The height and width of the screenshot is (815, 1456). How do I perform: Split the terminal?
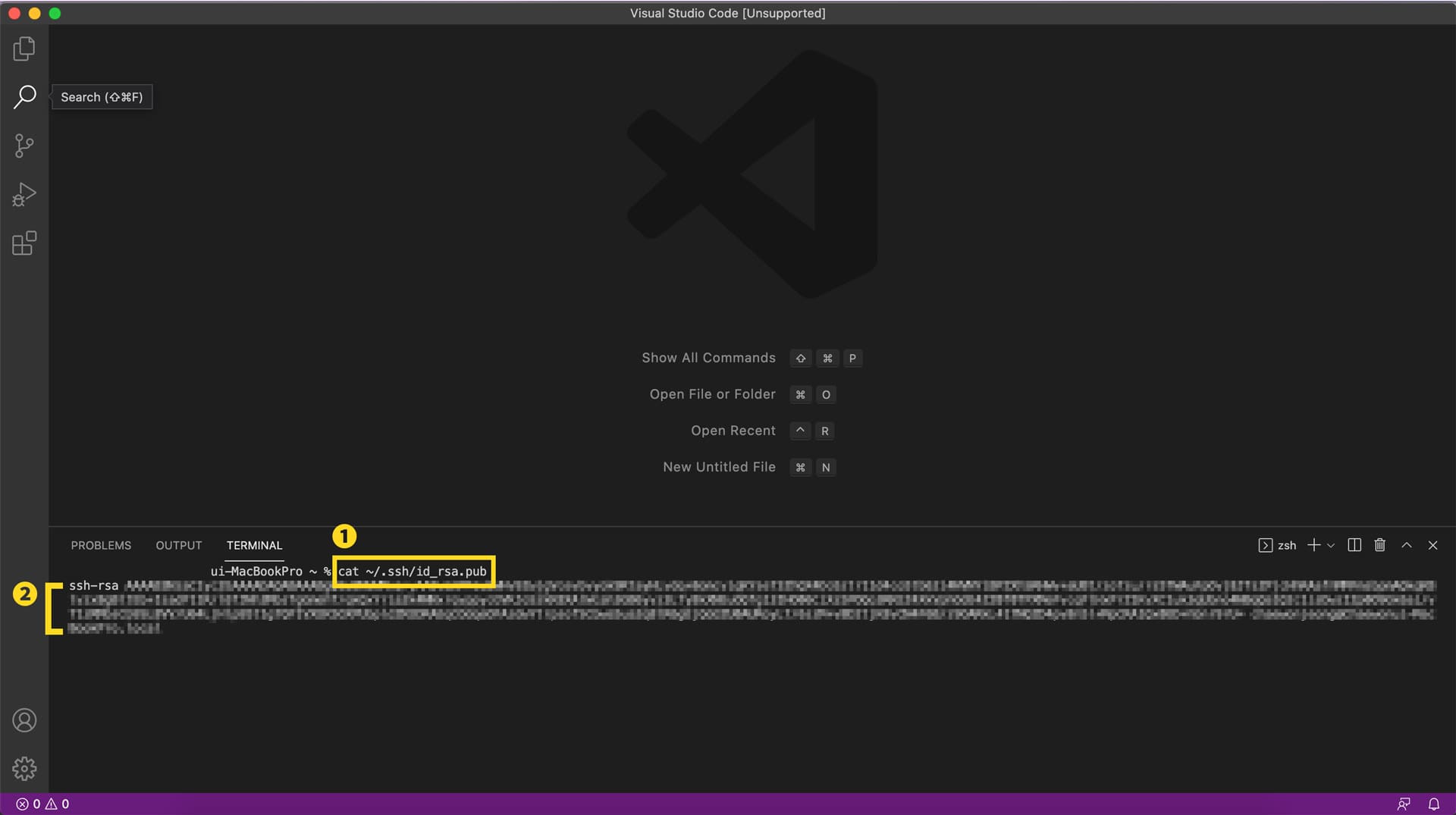(1354, 545)
